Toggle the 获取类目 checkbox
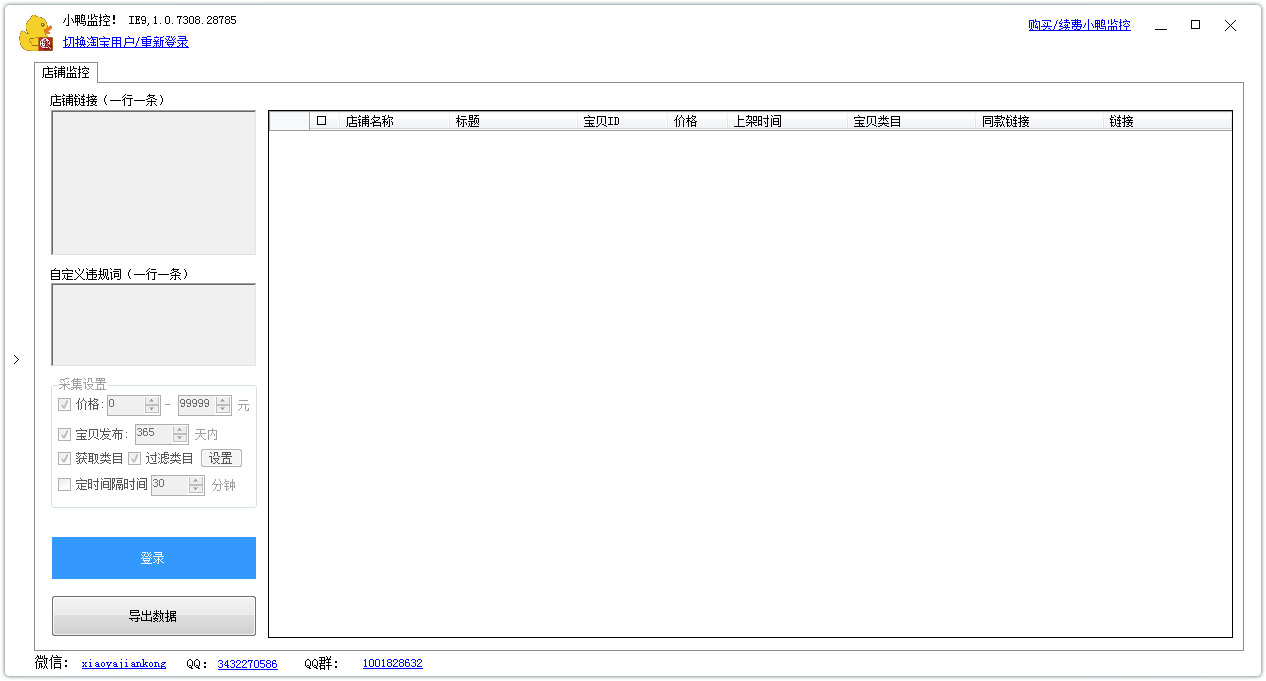This screenshot has height=681, width=1266. pyautogui.click(x=65, y=458)
